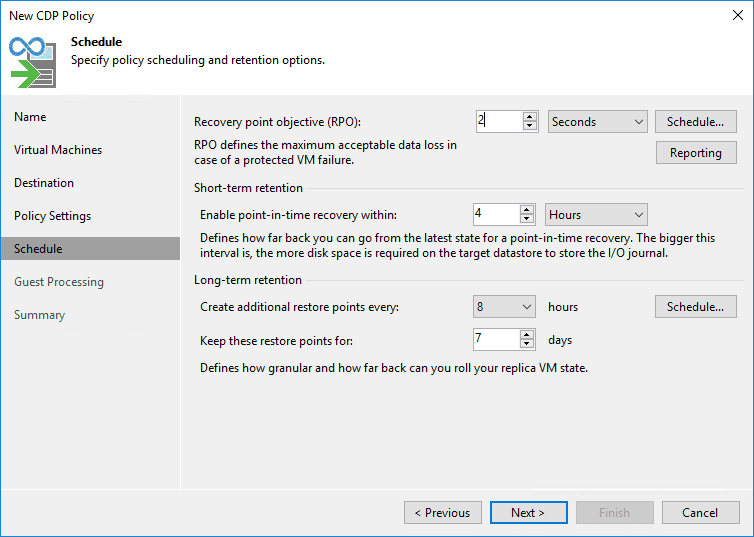
Task: Go to the Name step
Action: pos(30,117)
